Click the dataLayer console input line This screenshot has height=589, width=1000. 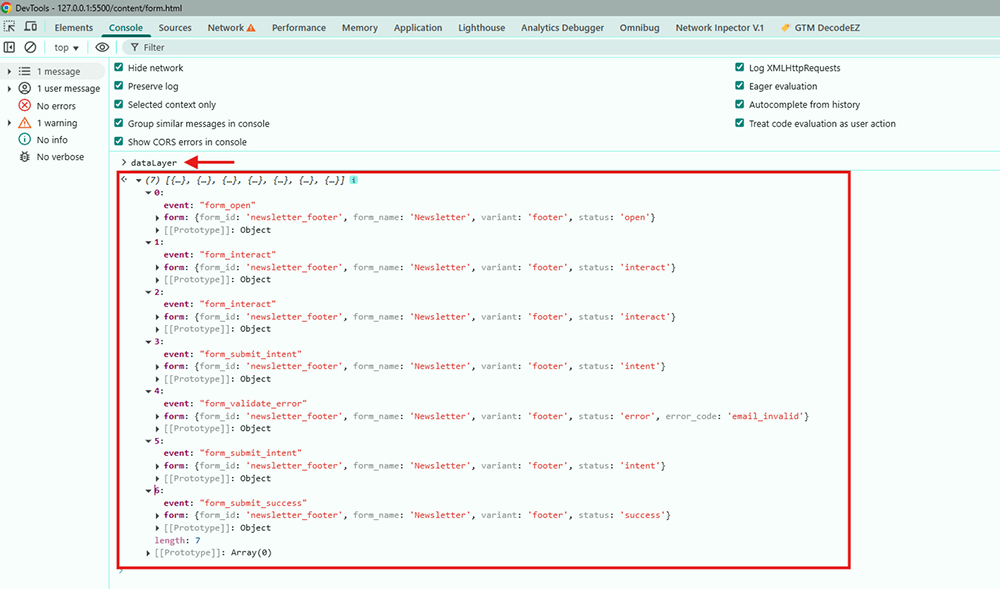pyautogui.click(x=154, y=163)
